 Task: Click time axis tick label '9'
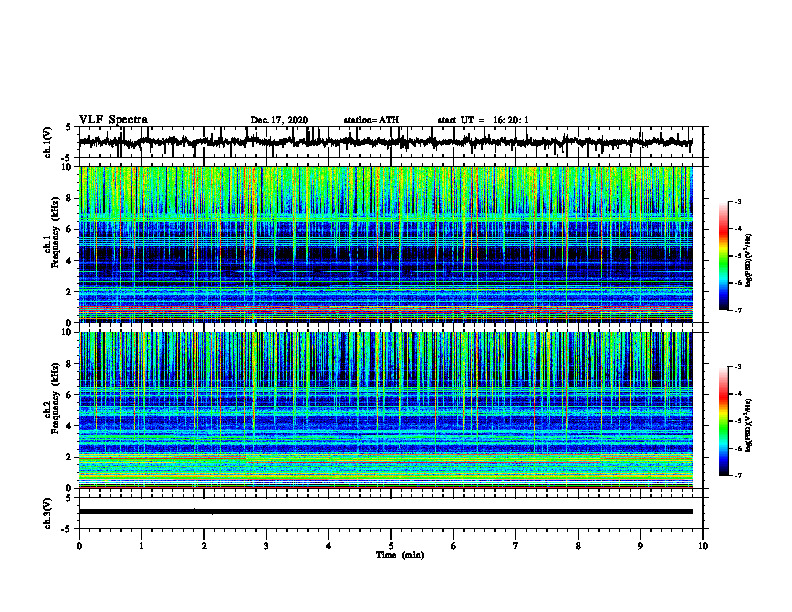(x=640, y=546)
